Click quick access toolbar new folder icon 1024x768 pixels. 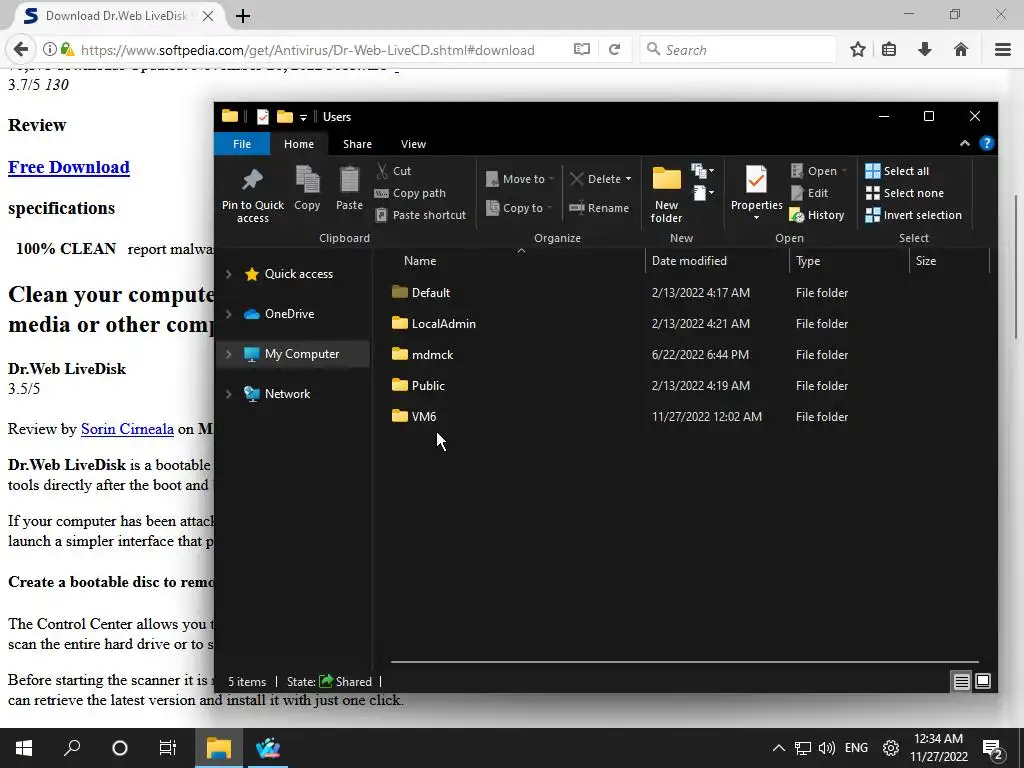(285, 117)
